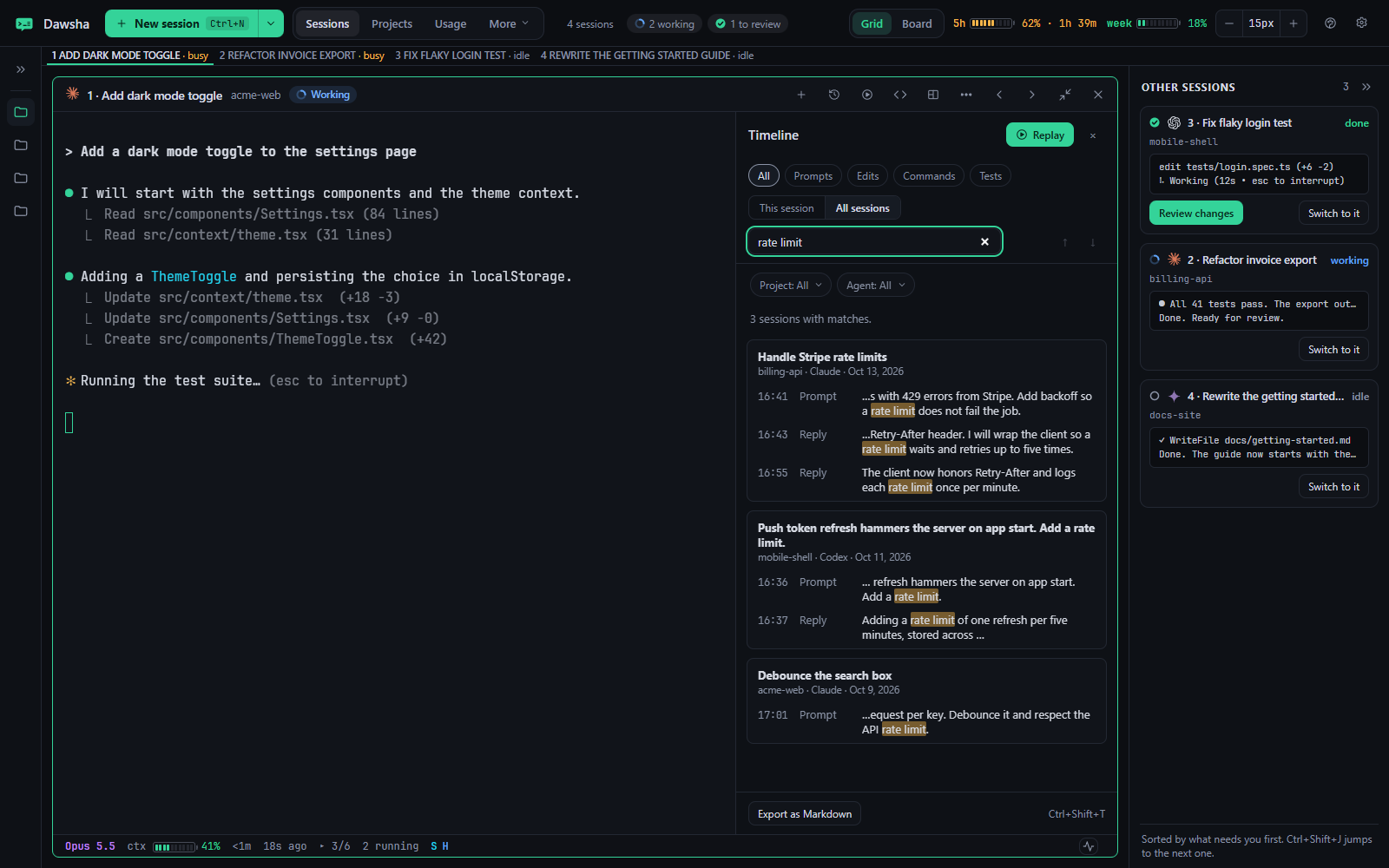This screenshot has width=1389, height=868.
Task: Increase font size with plus stepper
Action: (x=1294, y=23)
